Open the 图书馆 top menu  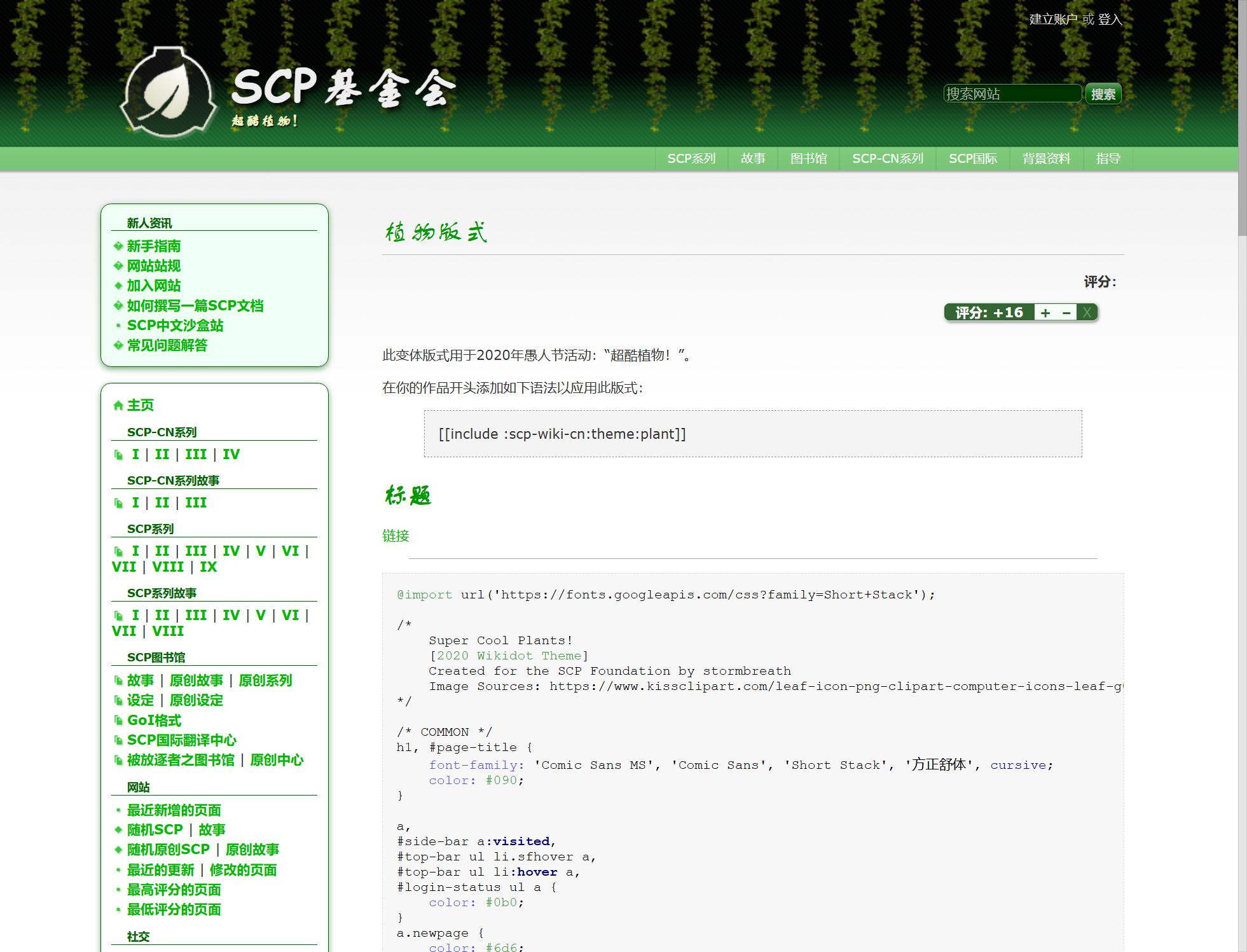[x=808, y=158]
